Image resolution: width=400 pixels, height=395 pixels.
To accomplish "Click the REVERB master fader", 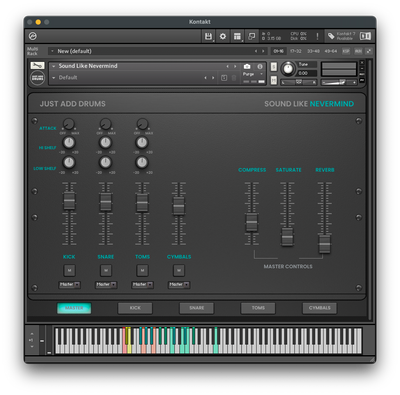I will [x=325, y=244].
